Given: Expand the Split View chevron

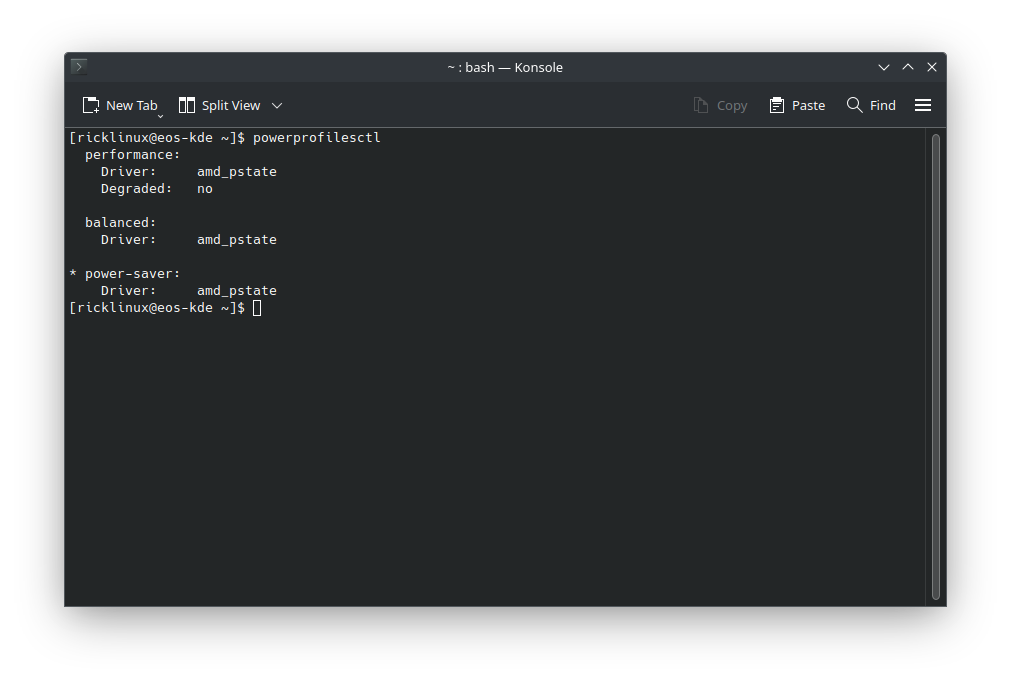Looking at the screenshot, I should (x=277, y=105).
